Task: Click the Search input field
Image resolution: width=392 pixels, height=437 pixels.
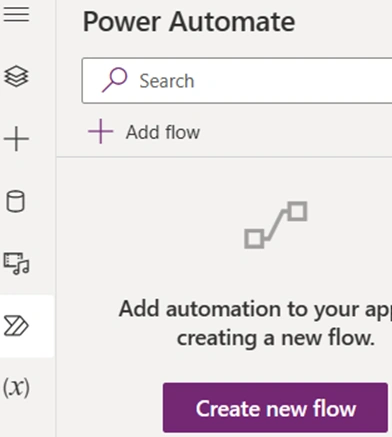Action: click(237, 81)
